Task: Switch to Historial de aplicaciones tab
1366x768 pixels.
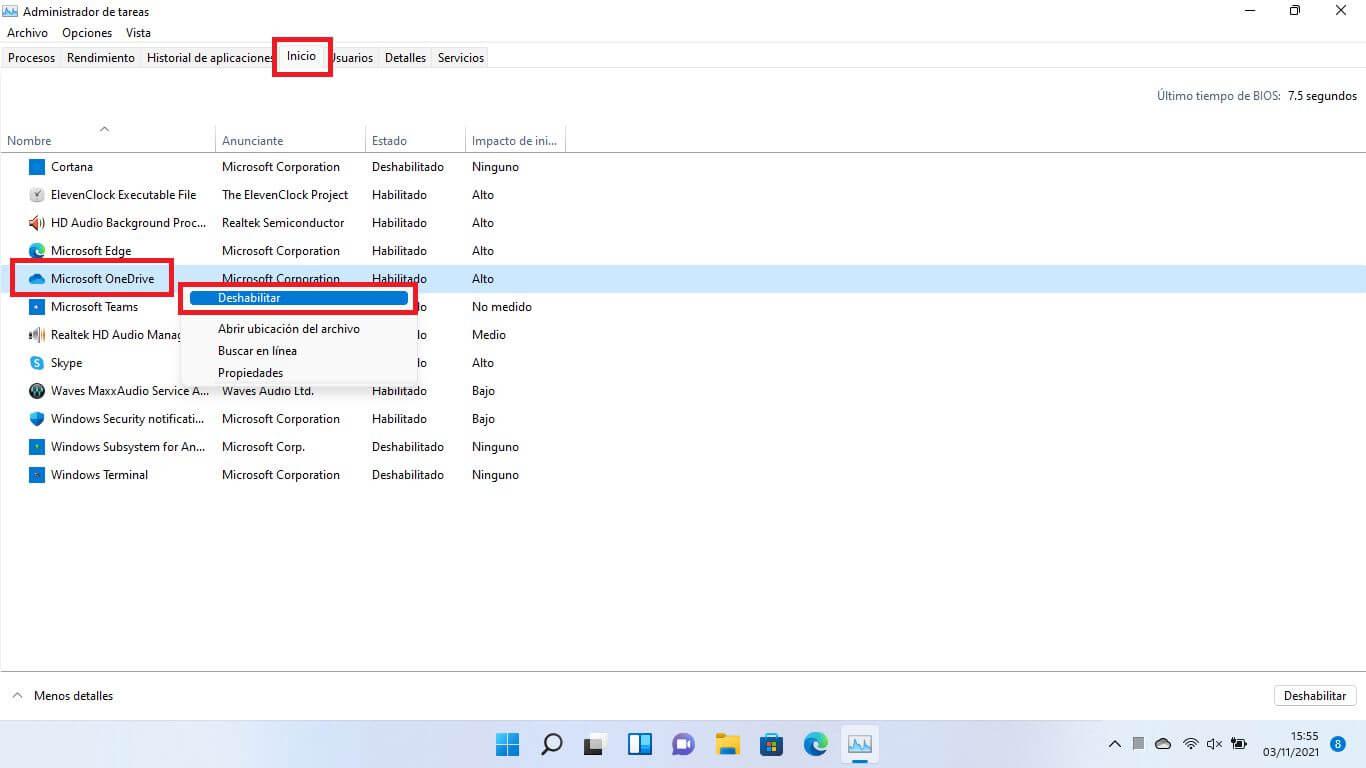Action: pos(210,58)
